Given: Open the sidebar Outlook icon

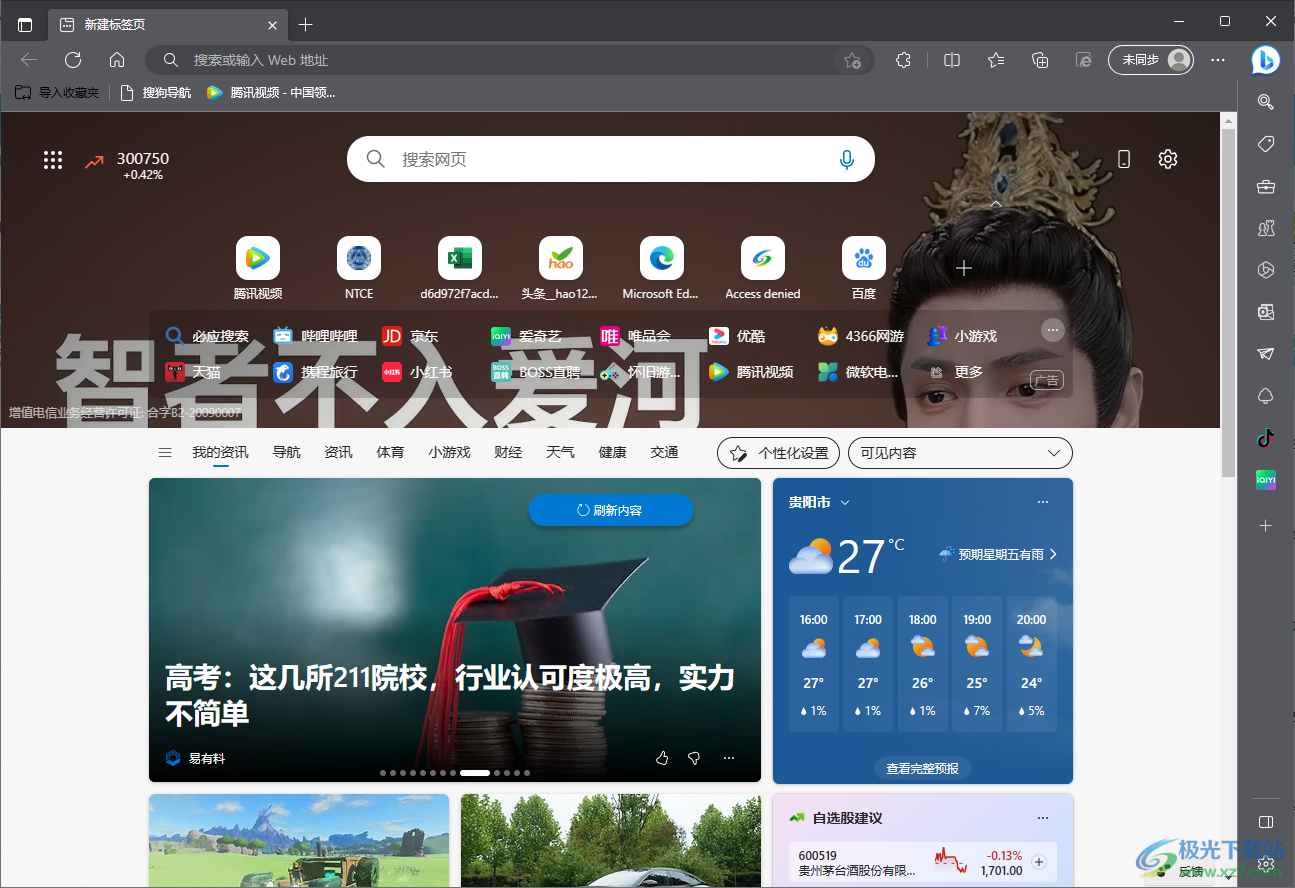Looking at the screenshot, I should 1265,312.
